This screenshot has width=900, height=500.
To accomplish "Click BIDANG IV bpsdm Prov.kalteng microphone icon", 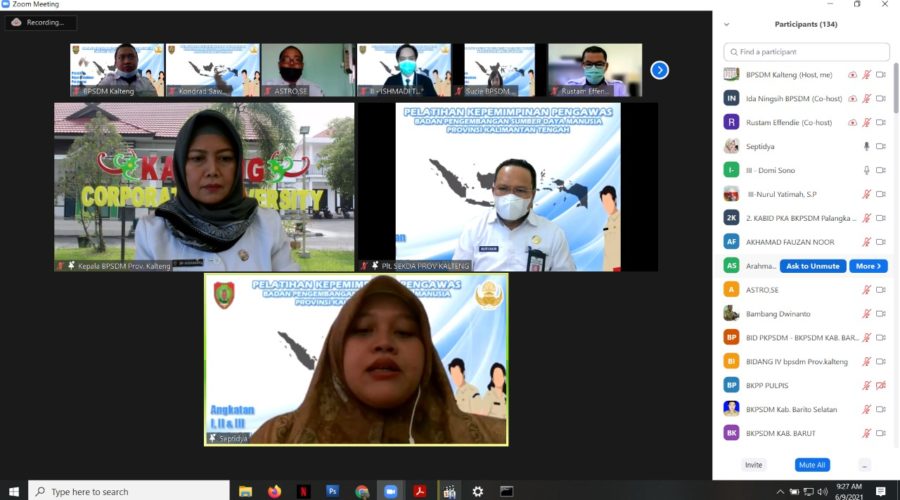I will click(x=867, y=362).
